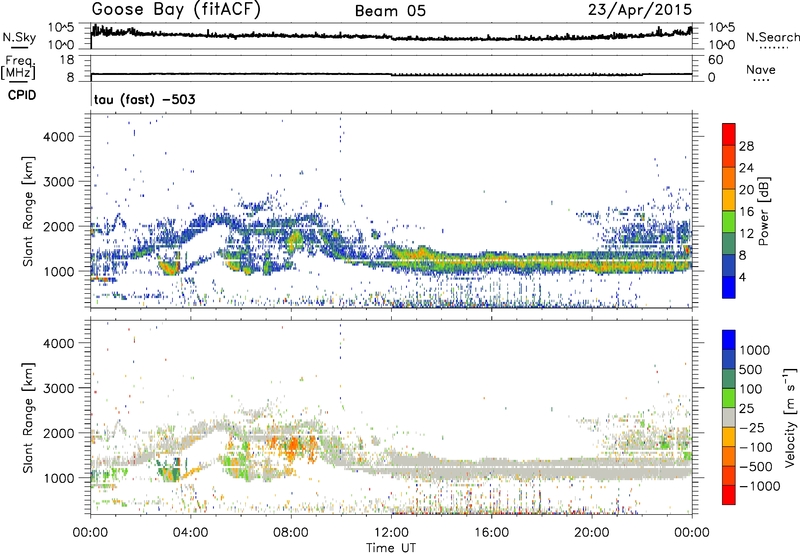Click the '-1000' tick on Velocity colorbar
This screenshot has height=554, width=800.
click(x=760, y=486)
